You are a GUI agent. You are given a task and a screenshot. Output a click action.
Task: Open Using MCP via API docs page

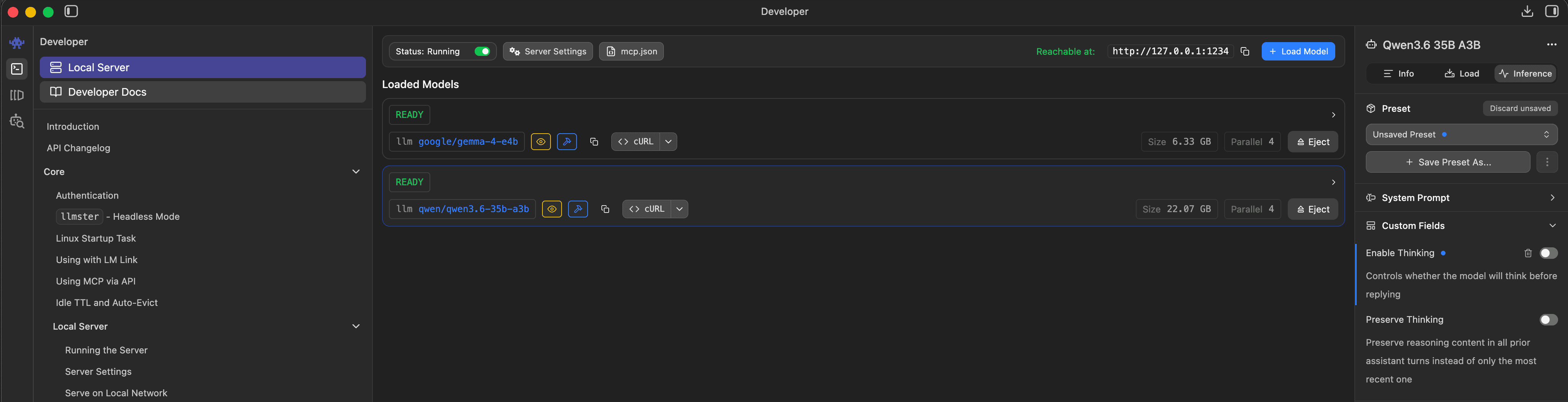(x=96, y=281)
